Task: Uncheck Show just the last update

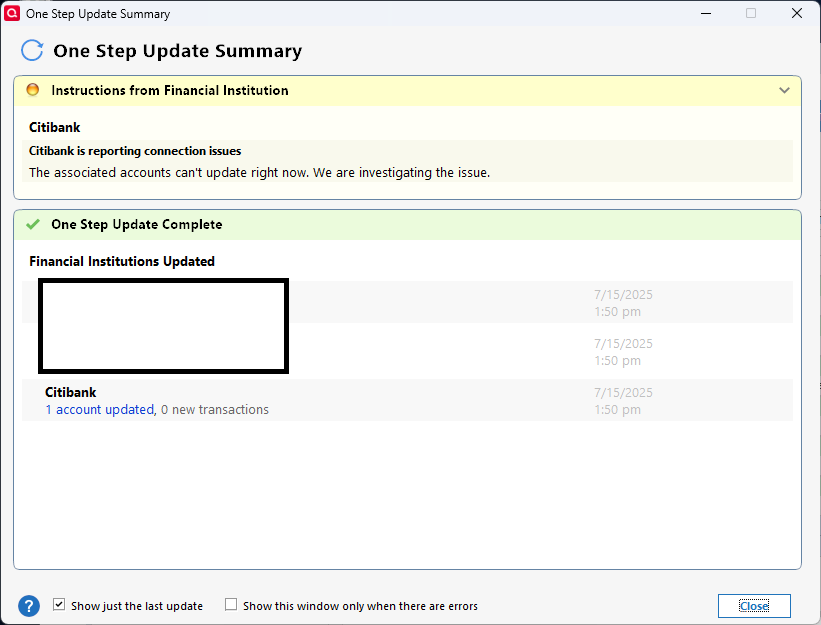Action: pos(59,605)
